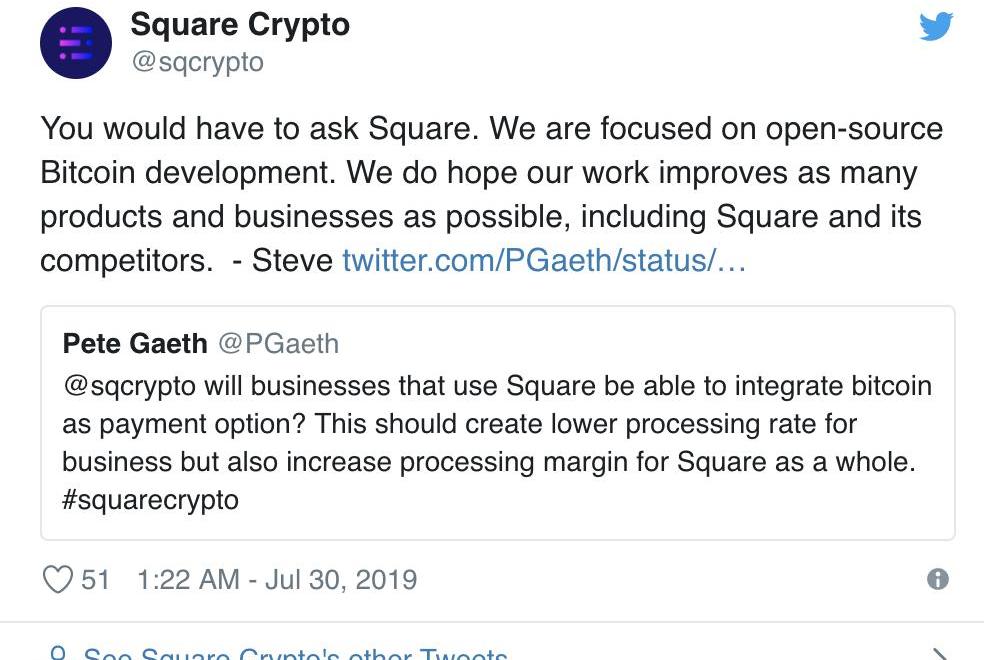984x660 pixels.
Task: Expand the chevron arrow at bottom right
Action: coord(938,654)
